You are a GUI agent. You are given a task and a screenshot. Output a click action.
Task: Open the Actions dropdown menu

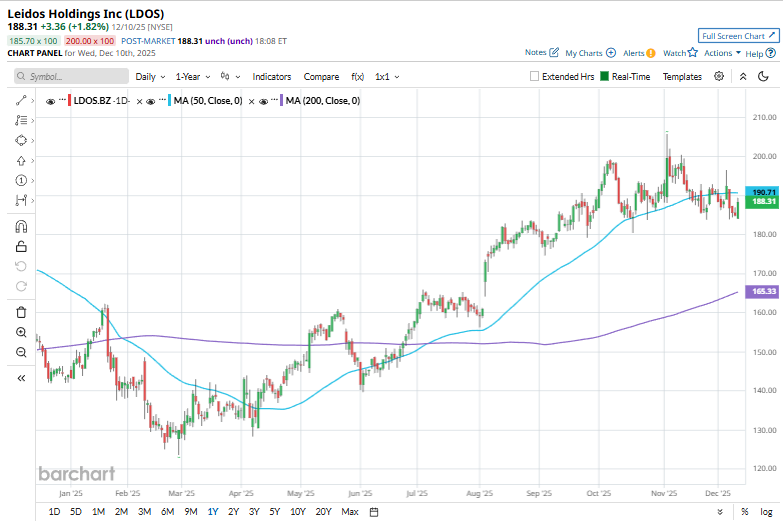pos(722,53)
